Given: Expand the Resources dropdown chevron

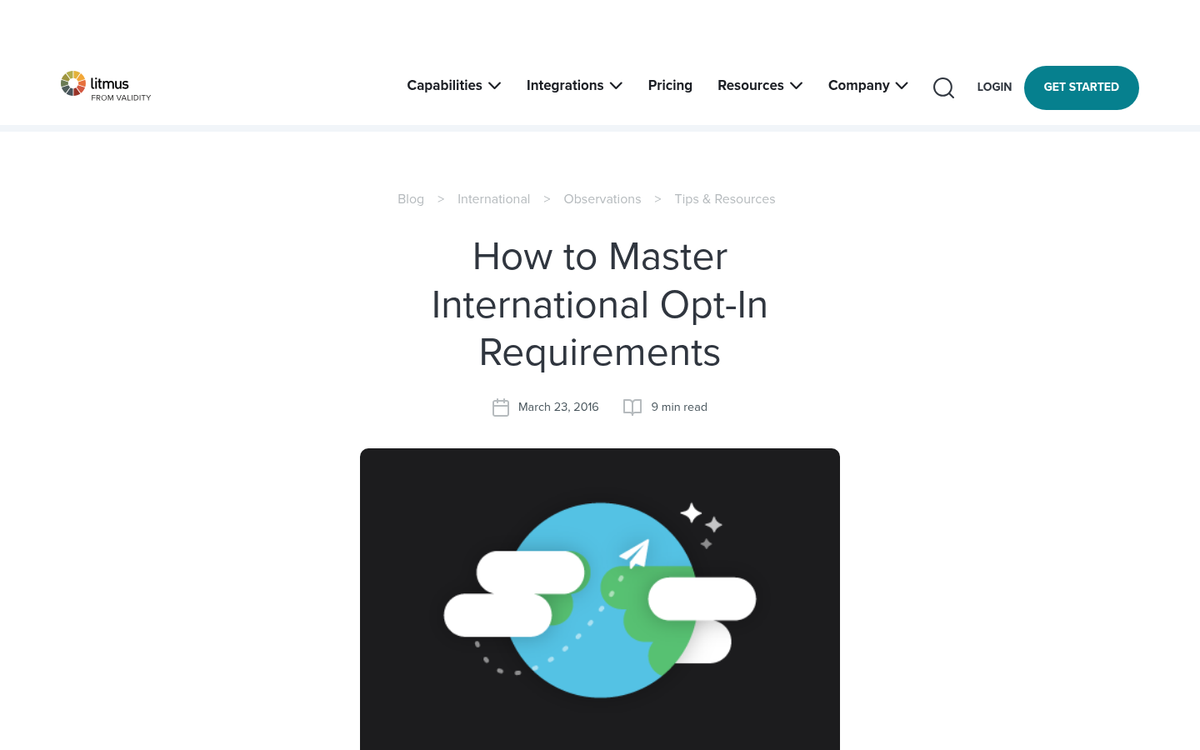Looking at the screenshot, I should click(x=796, y=86).
